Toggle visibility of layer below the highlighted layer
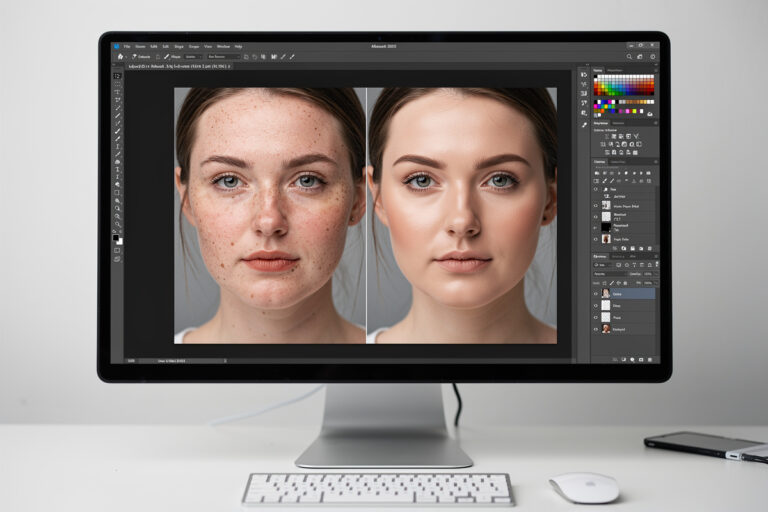This screenshot has height=512, width=768. [596, 306]
